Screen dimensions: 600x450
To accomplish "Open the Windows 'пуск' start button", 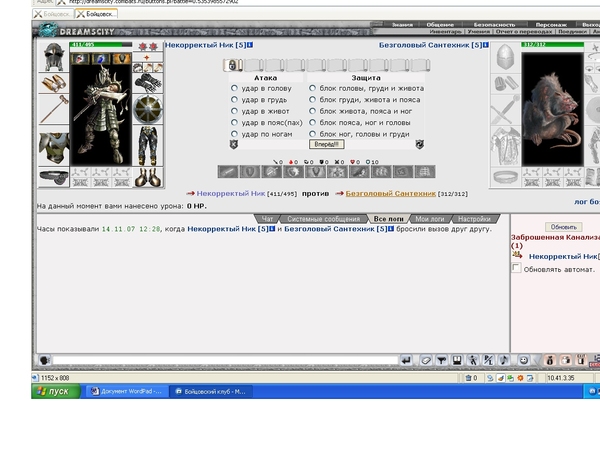I will click(x=56, y=391).
